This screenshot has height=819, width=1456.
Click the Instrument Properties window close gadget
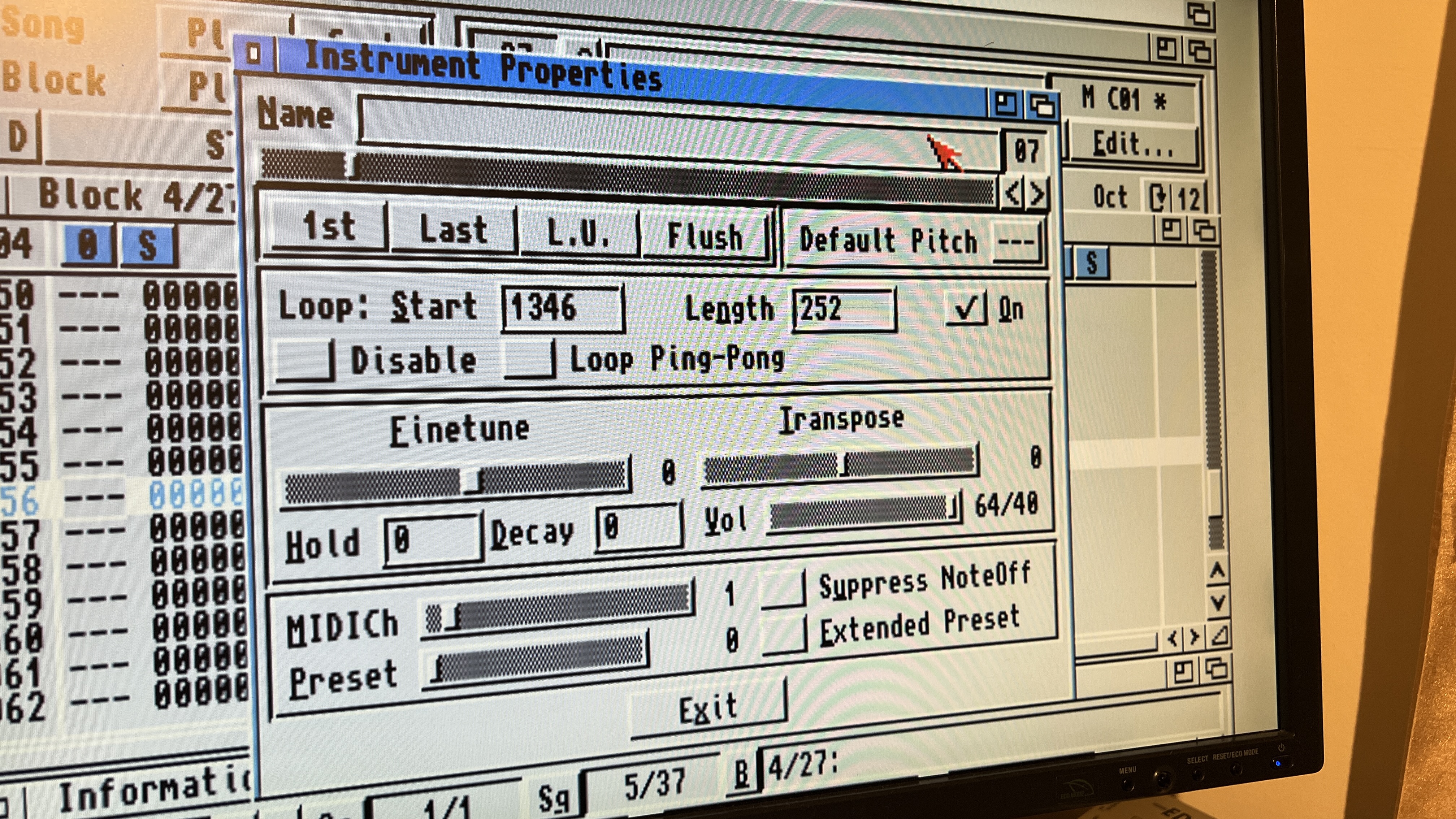254,54
